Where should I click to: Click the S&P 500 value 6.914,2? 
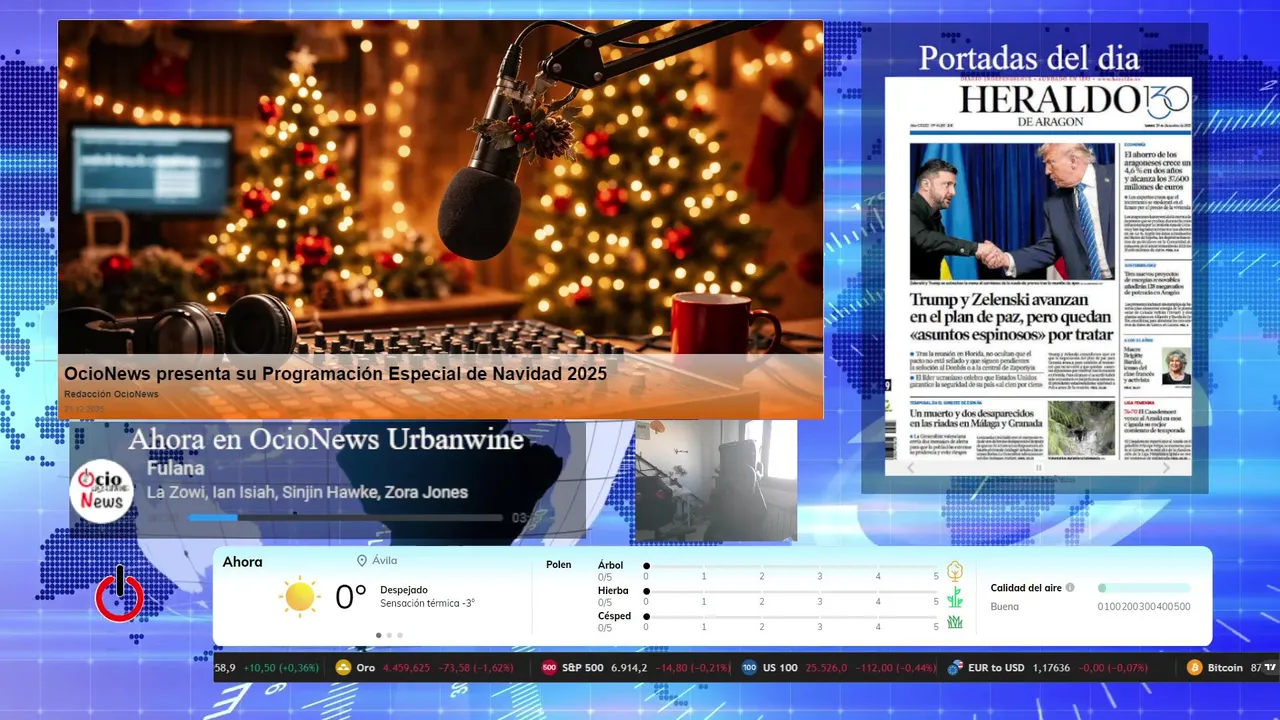coord(629,668)
